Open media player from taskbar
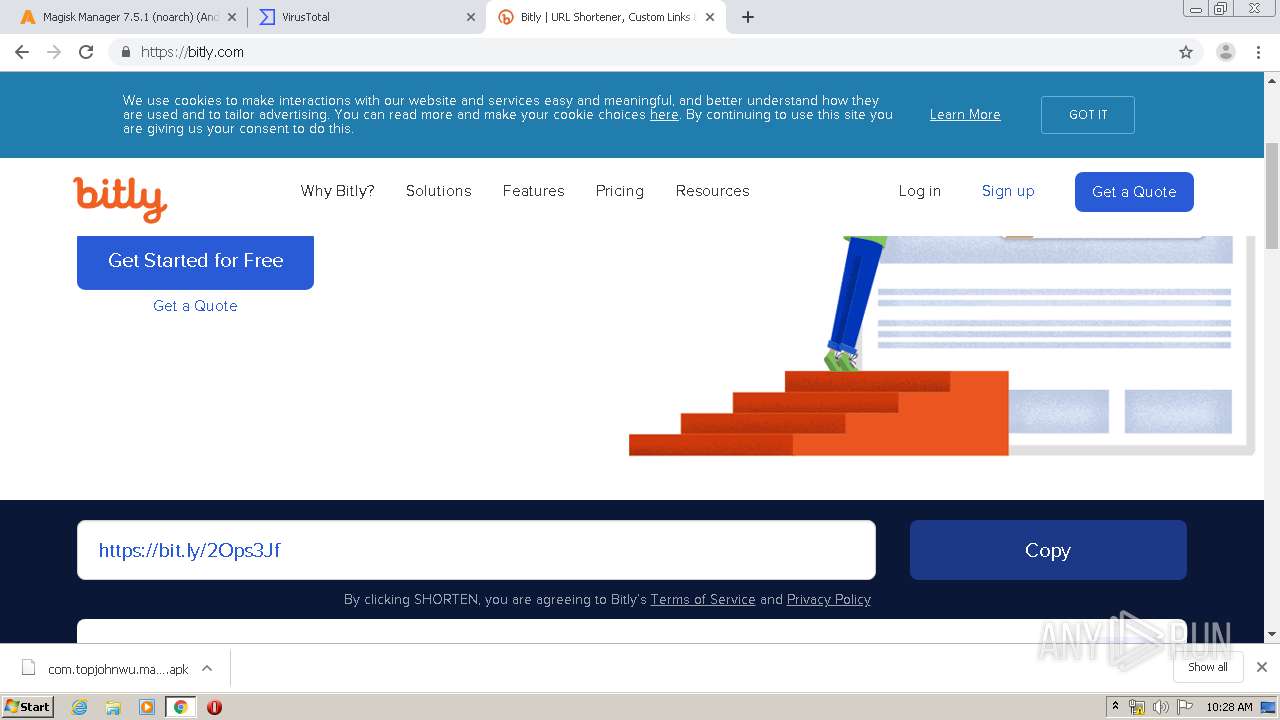Screen dimensions: 1280x720 coord(147,707)
